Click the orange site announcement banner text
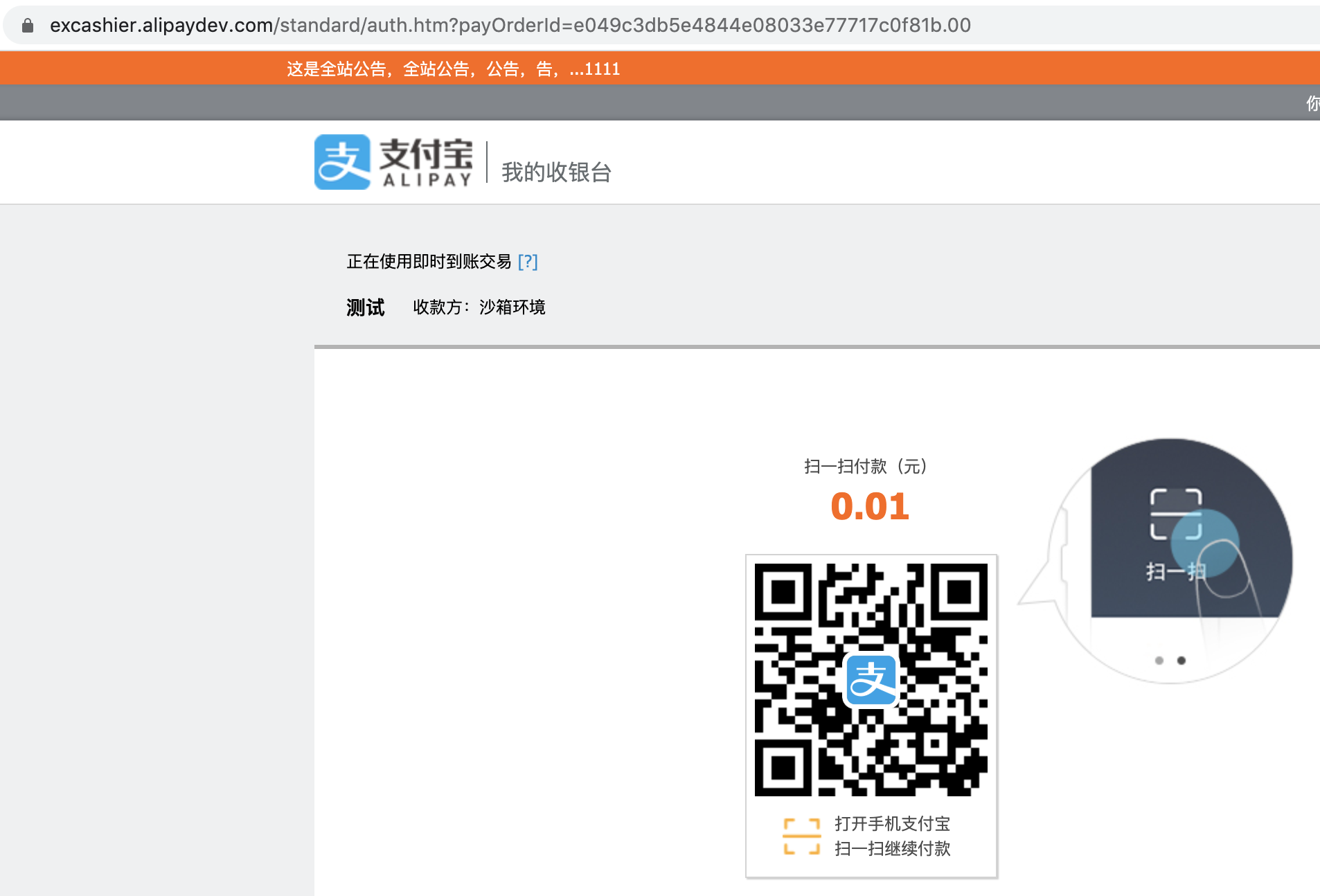This screenshot has width=1320, height=896. pyautogui.click(x=454, y=69)
